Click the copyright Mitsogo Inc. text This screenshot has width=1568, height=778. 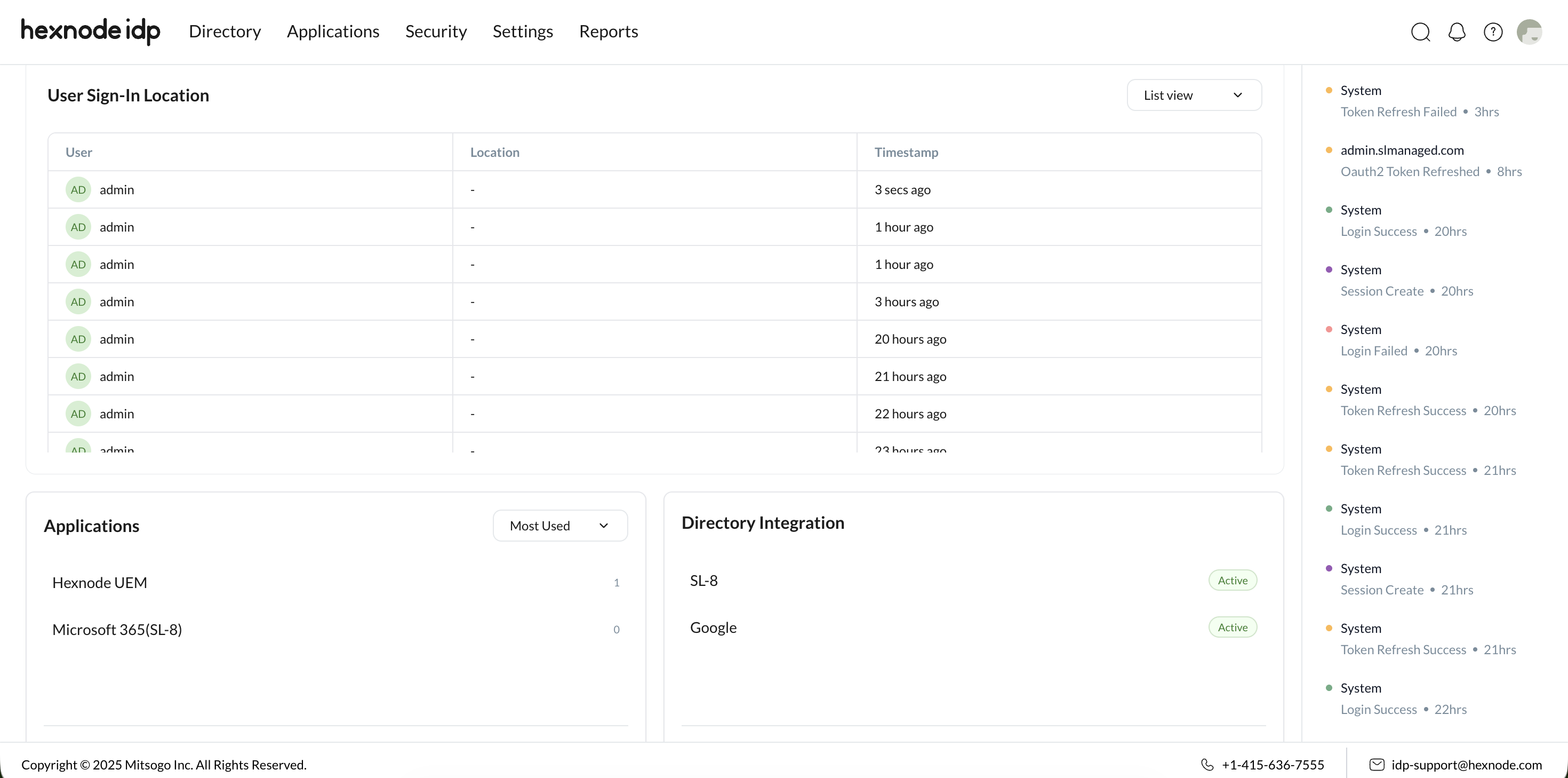[x=164, y=765]
